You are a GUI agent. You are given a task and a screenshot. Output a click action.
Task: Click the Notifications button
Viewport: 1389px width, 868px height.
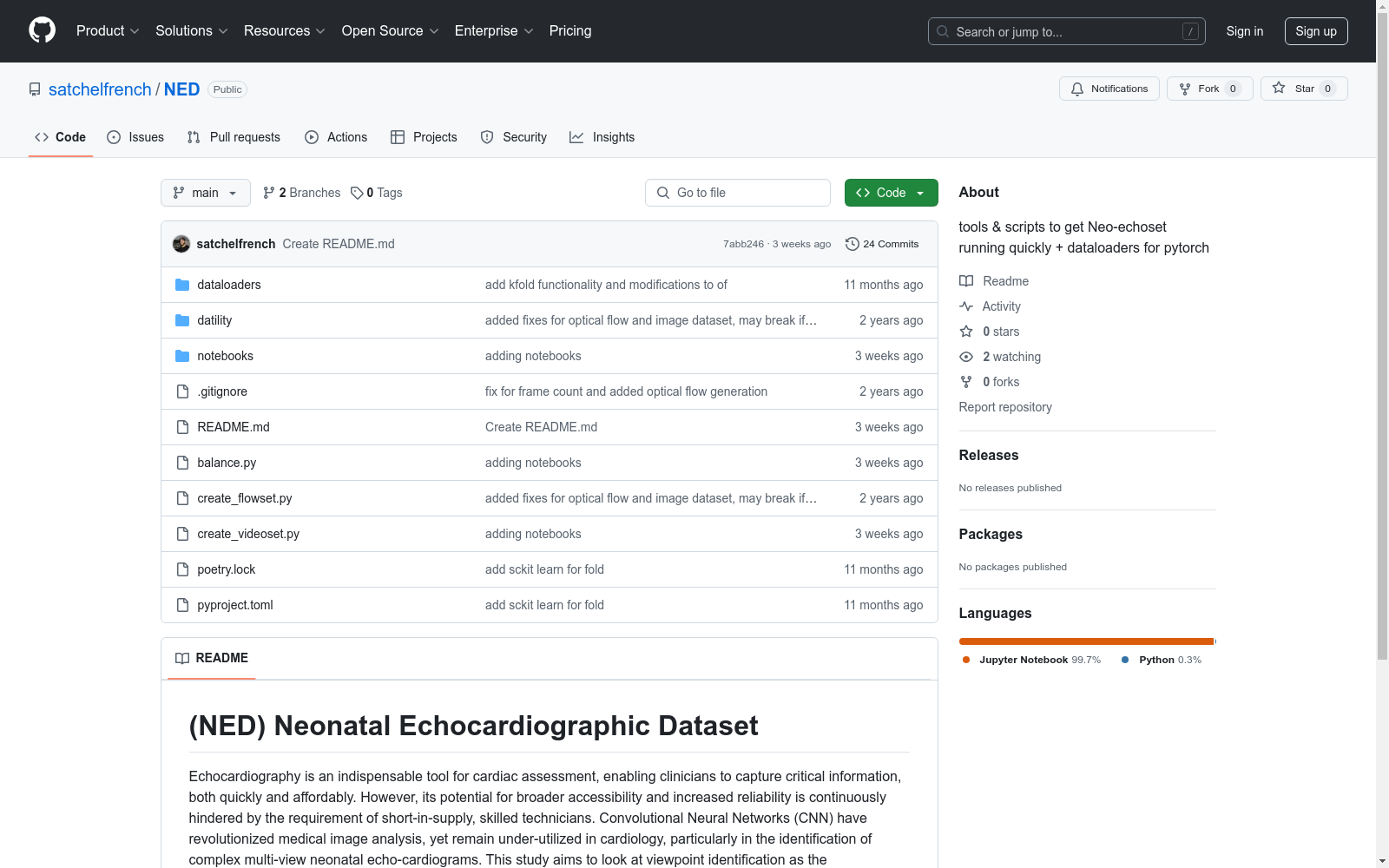click(1109, 89)
